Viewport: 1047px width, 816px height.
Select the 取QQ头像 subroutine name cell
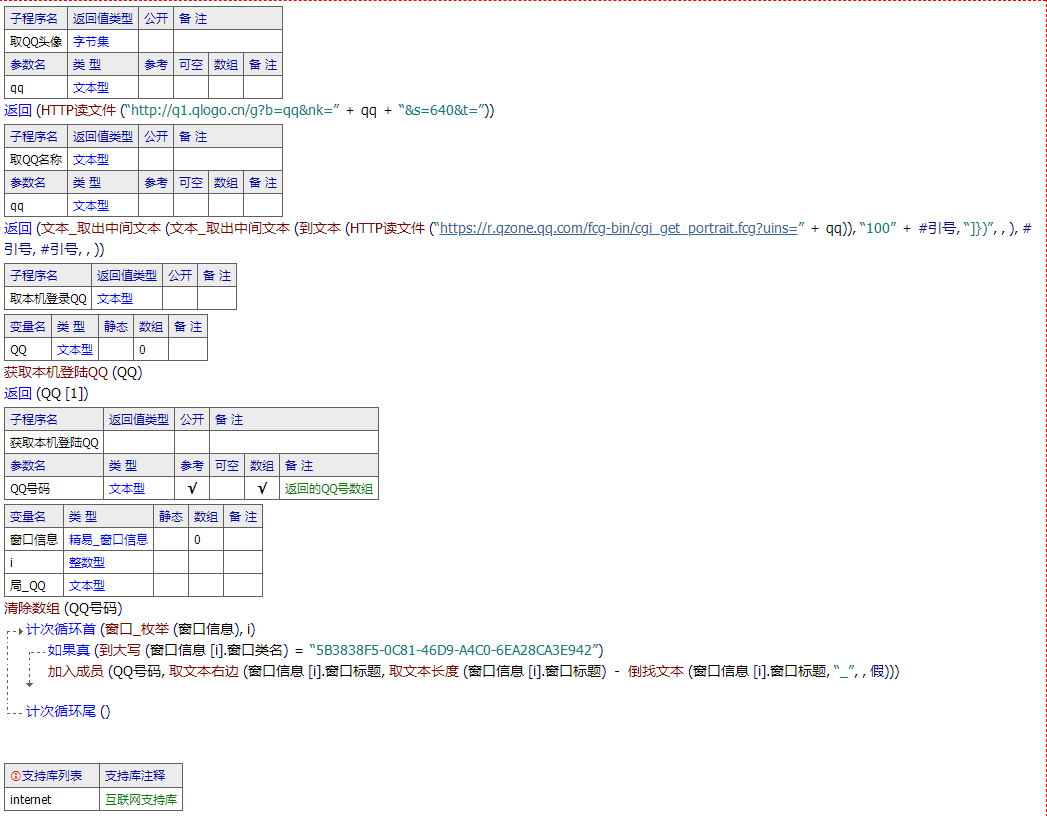36,42
